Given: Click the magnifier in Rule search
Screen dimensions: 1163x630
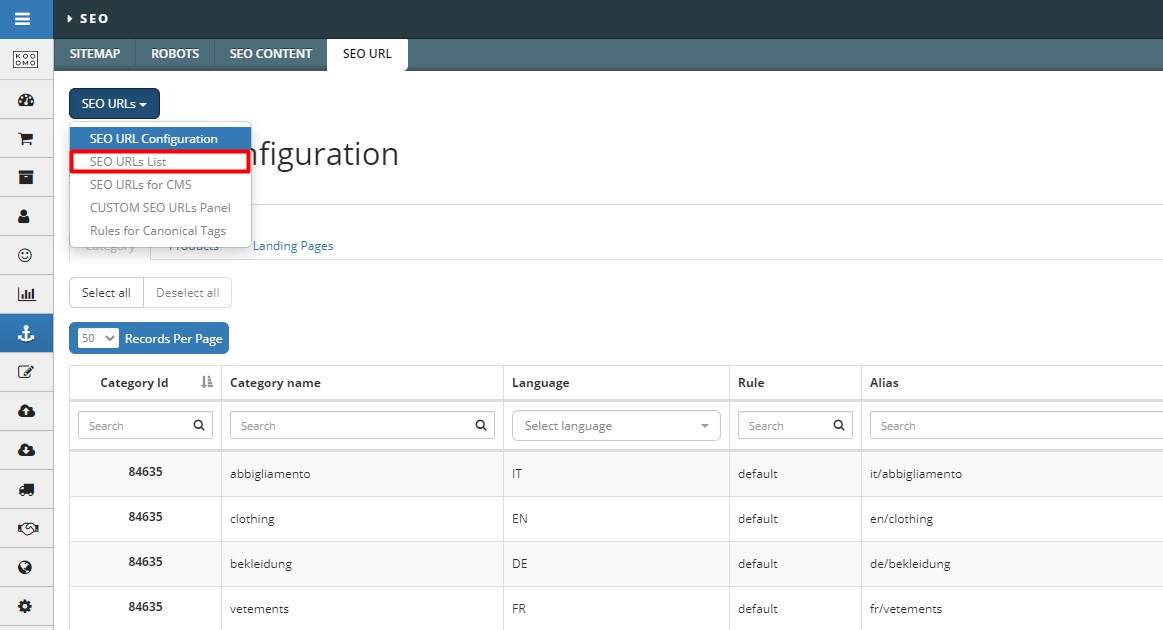Looking at the screenshot, I should (839, 425).
